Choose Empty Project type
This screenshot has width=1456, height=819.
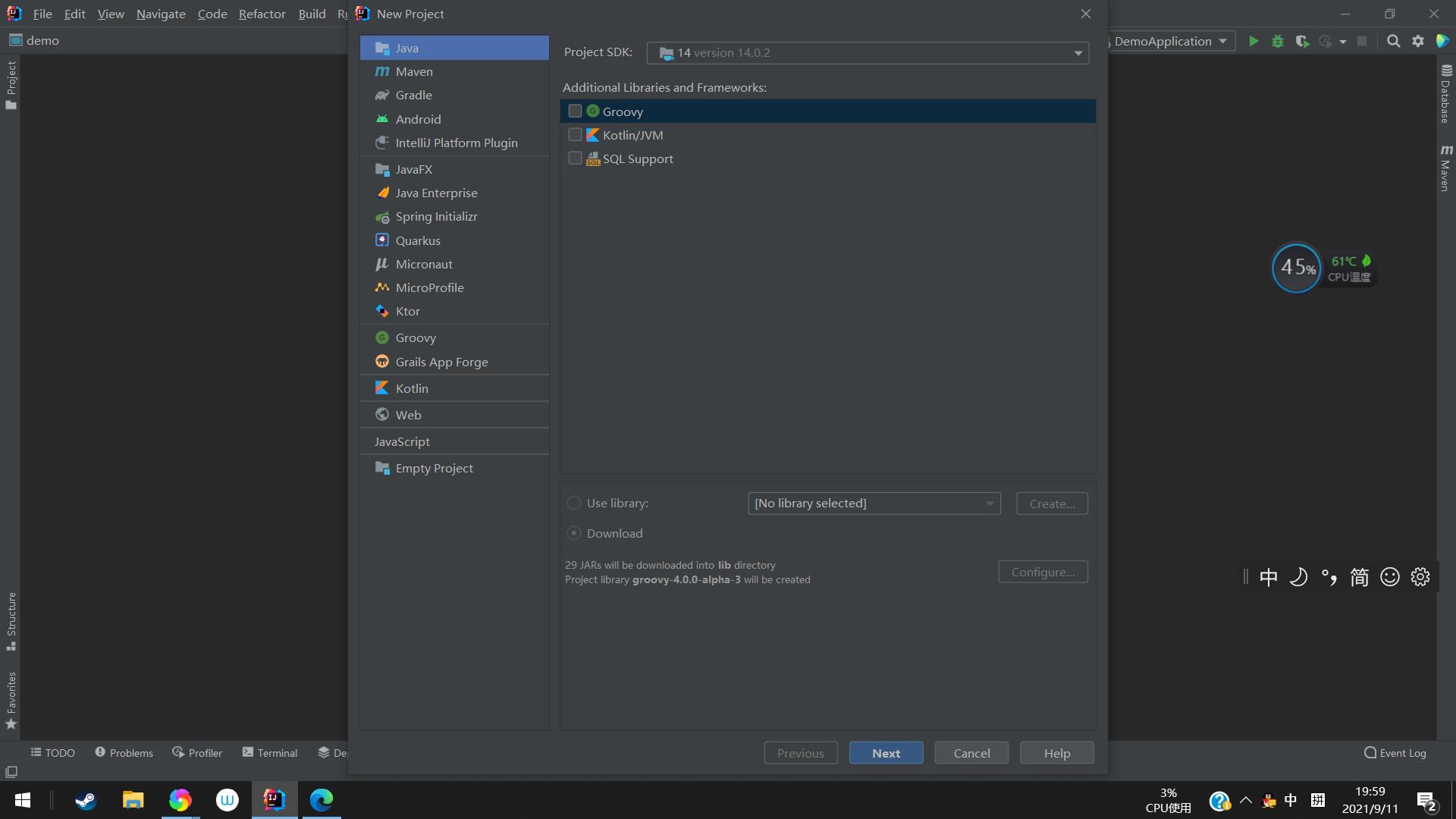tap(454, 468)
